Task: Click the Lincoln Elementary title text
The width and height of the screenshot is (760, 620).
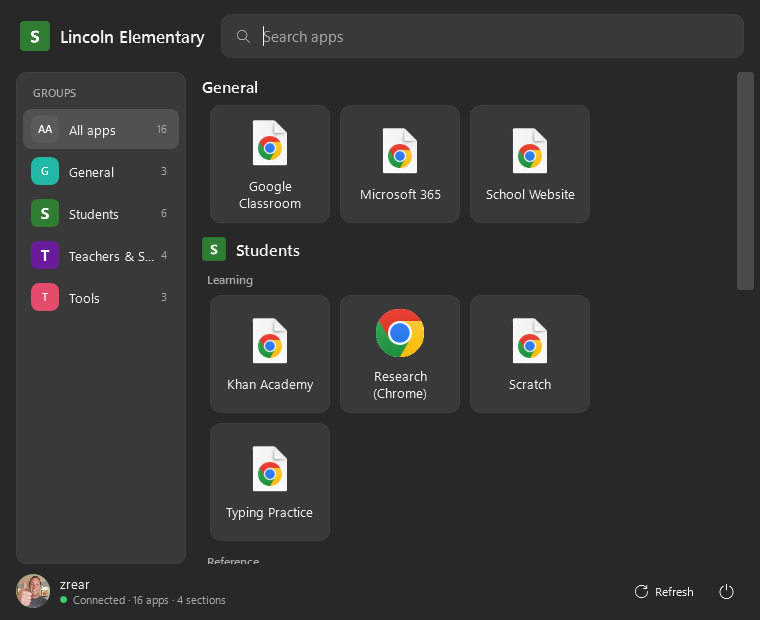Action: (x=132, y=37)
